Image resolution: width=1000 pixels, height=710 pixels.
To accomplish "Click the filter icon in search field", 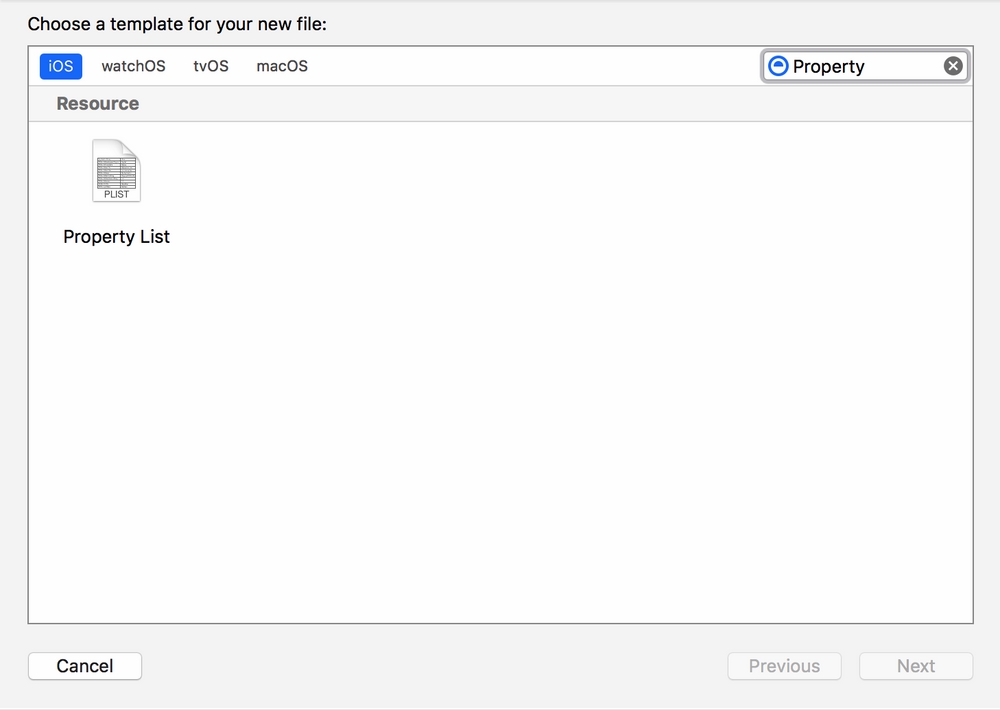I will tap(778, 66).
